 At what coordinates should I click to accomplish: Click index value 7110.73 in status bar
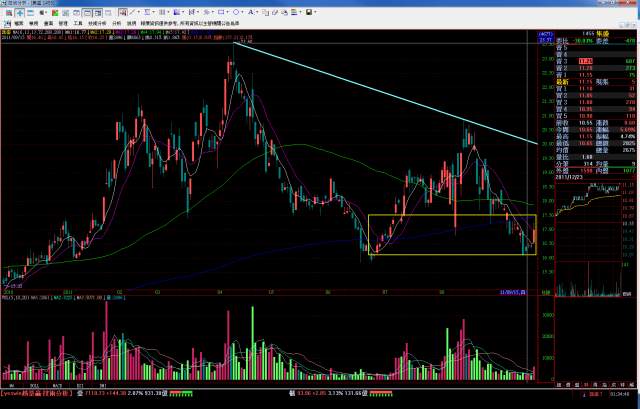[x=96, y=393]
